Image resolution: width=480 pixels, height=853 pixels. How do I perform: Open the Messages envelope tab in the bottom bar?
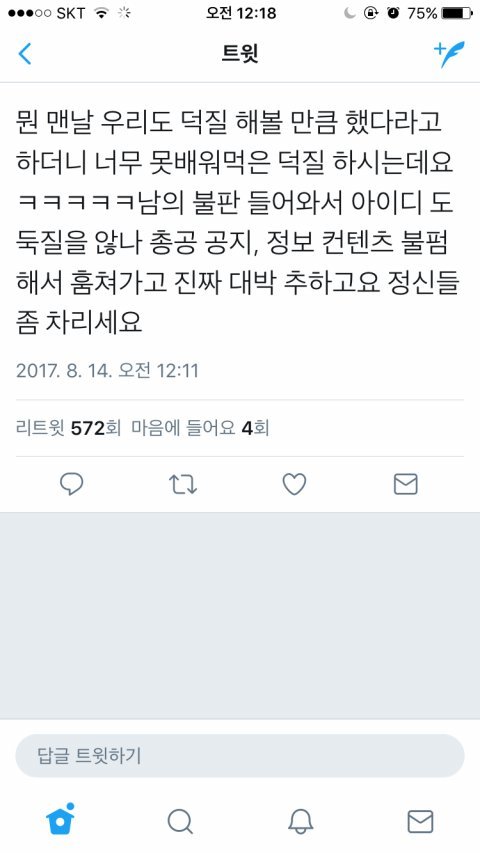click(420, 821)
